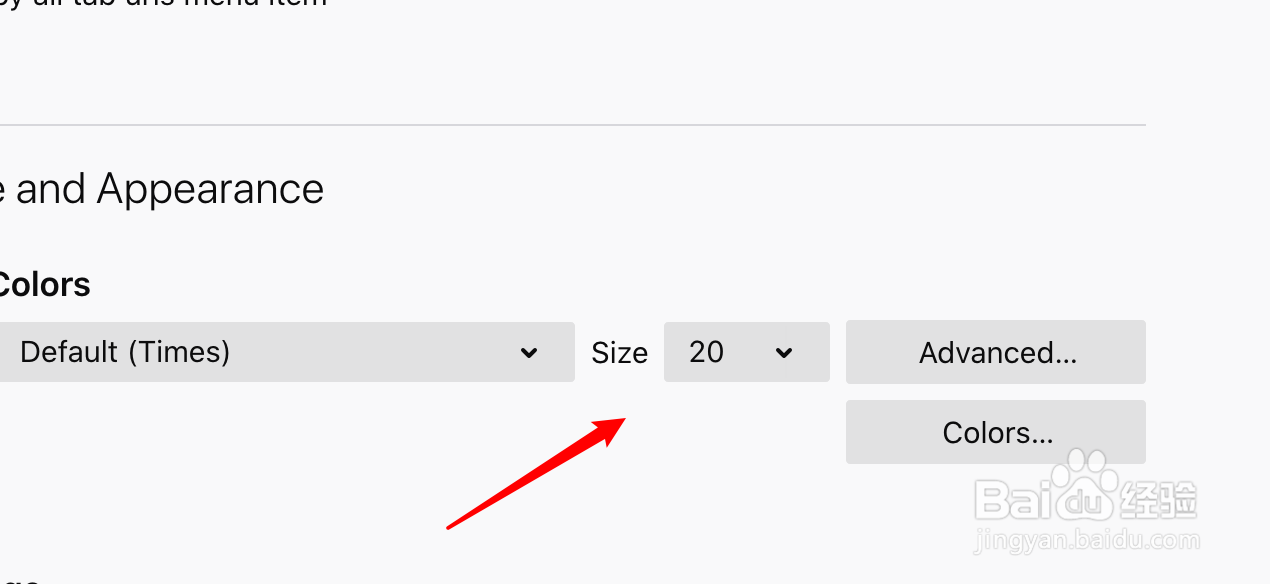Image resolution: width=1270 pixels, height=584 pixels.
Task: Click the chevron arrow beside Default (Times)
Action: (530, 353)
